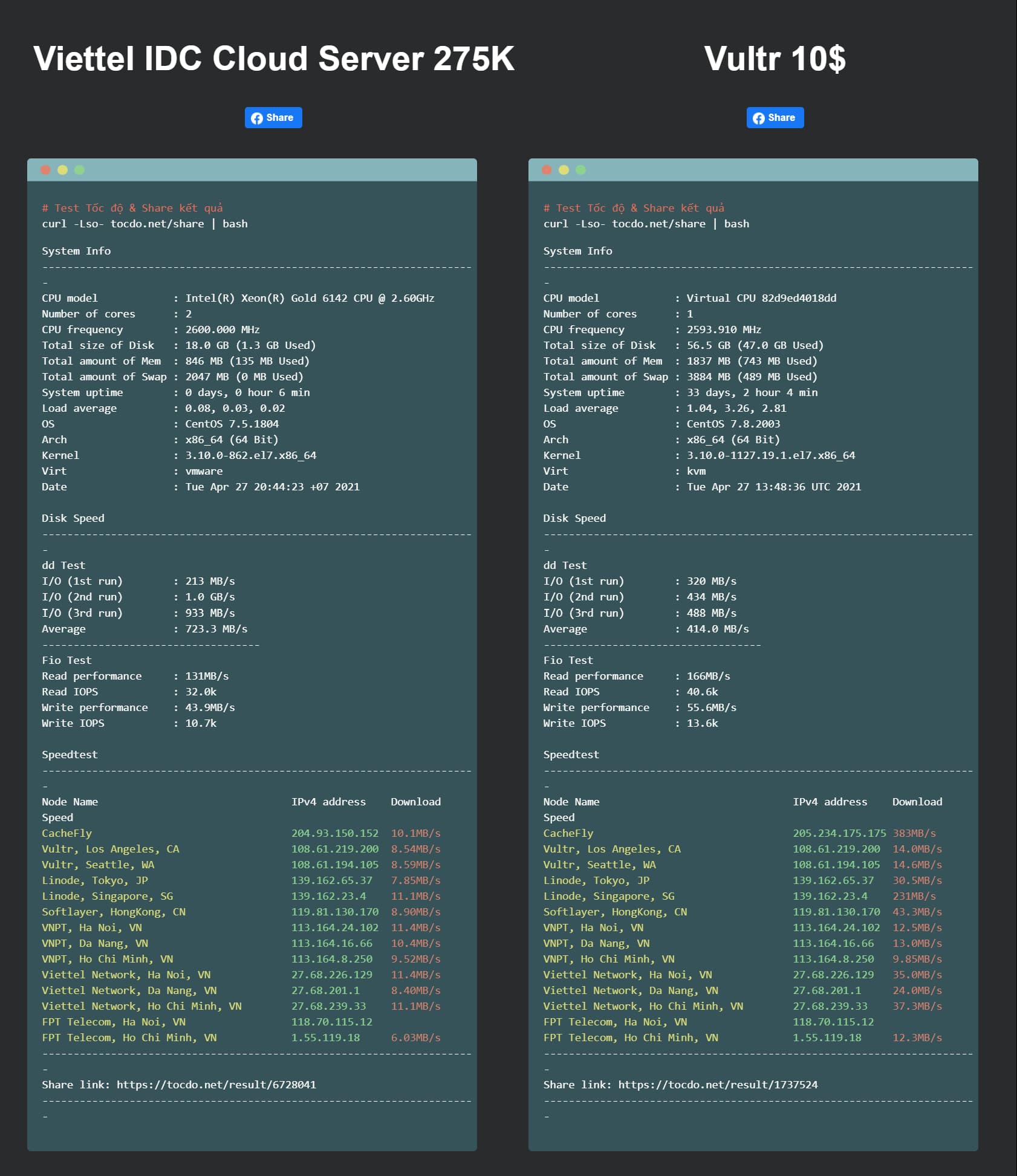Click Viettel OS value CentOS 7.5.1804
The height and width of the screenshot is (1176, 1017).
(x=232, y=424)
